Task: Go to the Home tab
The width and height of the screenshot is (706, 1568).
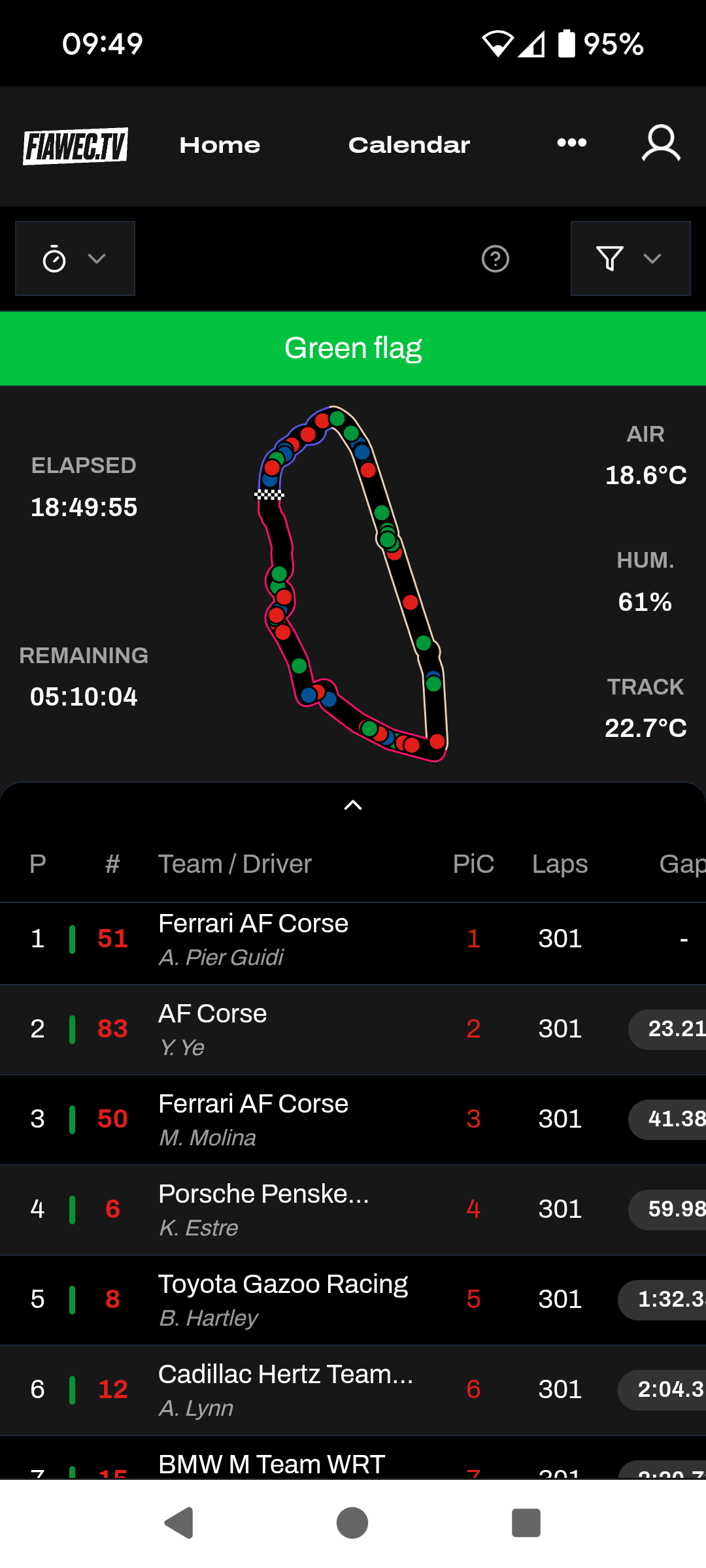Action: point(220,145)
